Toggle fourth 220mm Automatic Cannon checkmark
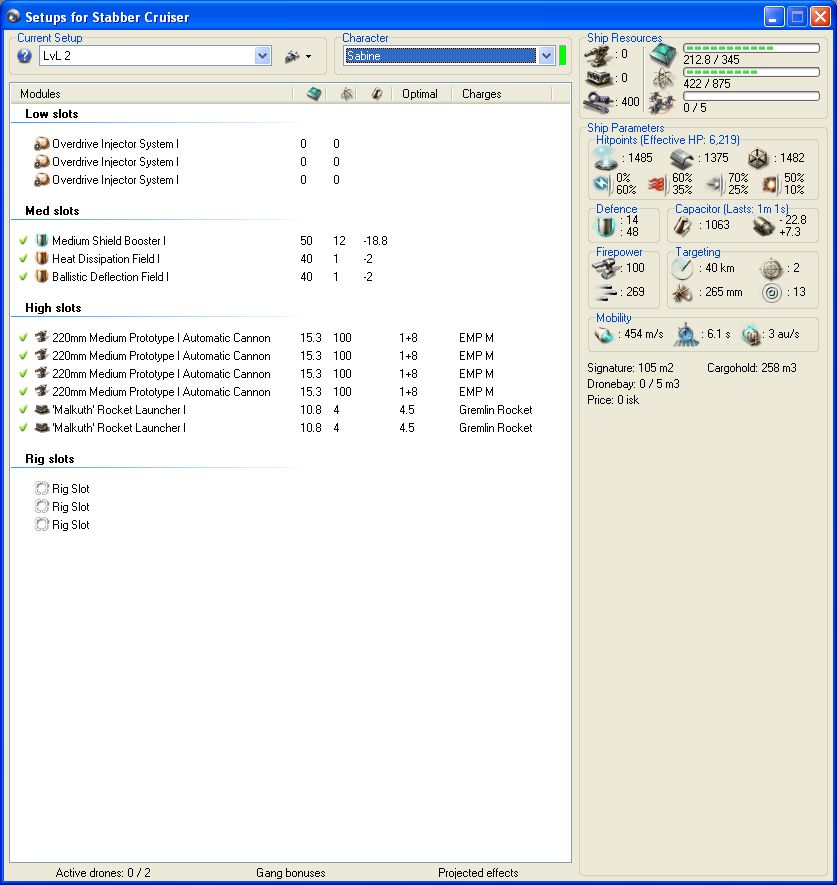 23,392
